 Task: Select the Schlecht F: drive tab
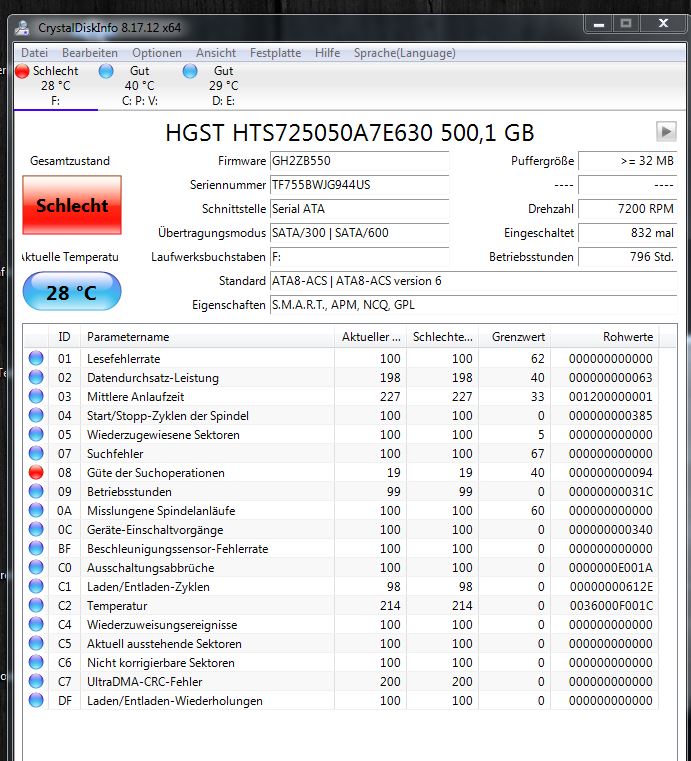(56, 86)
